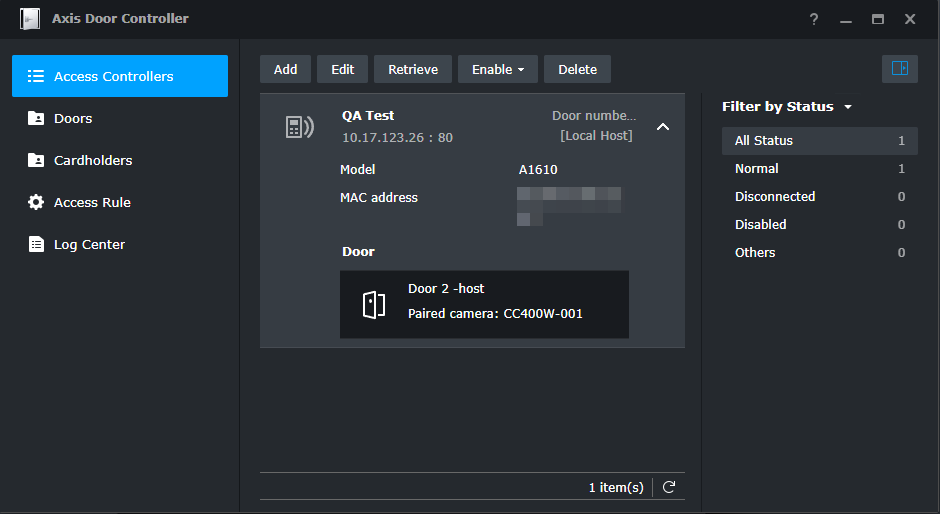Open the Log Center section
940x514 pixels.
coord(120,244)
